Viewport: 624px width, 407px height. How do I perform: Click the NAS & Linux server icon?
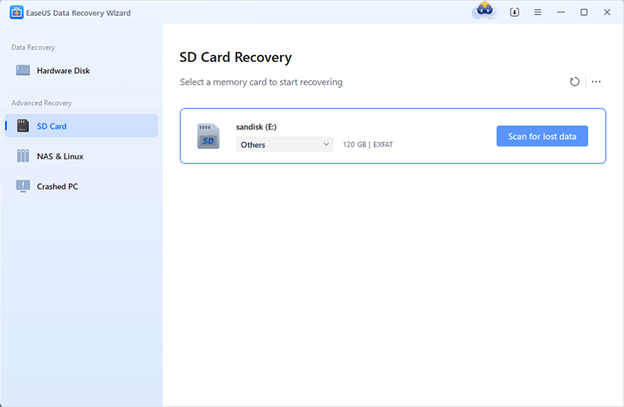[x=23, y=156]
